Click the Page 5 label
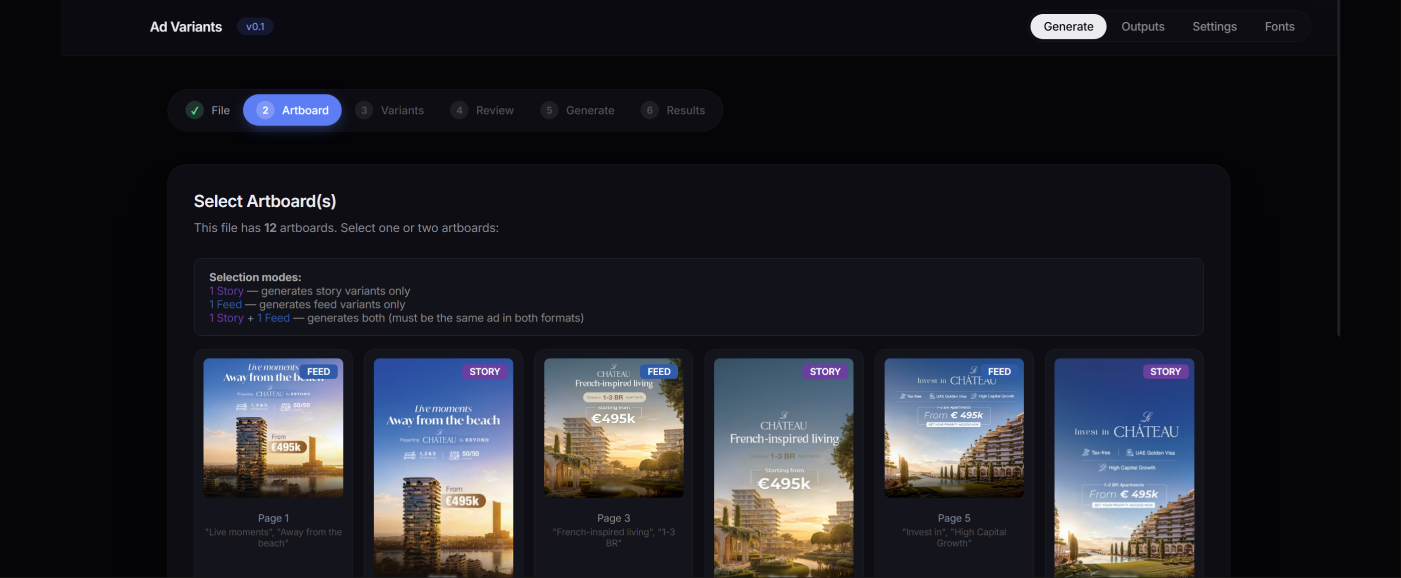The height and width of the screenshot is (578, 1401). 954,518
